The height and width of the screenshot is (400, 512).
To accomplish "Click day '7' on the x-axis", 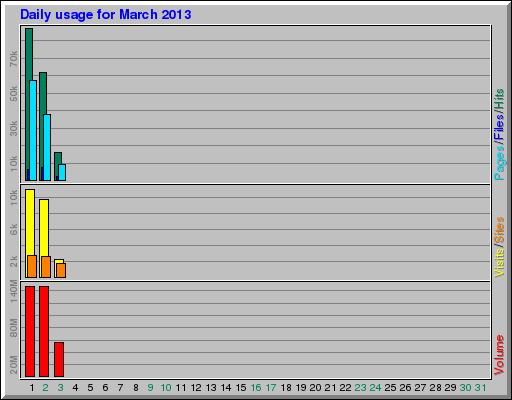I will click(x=120, y=388).
